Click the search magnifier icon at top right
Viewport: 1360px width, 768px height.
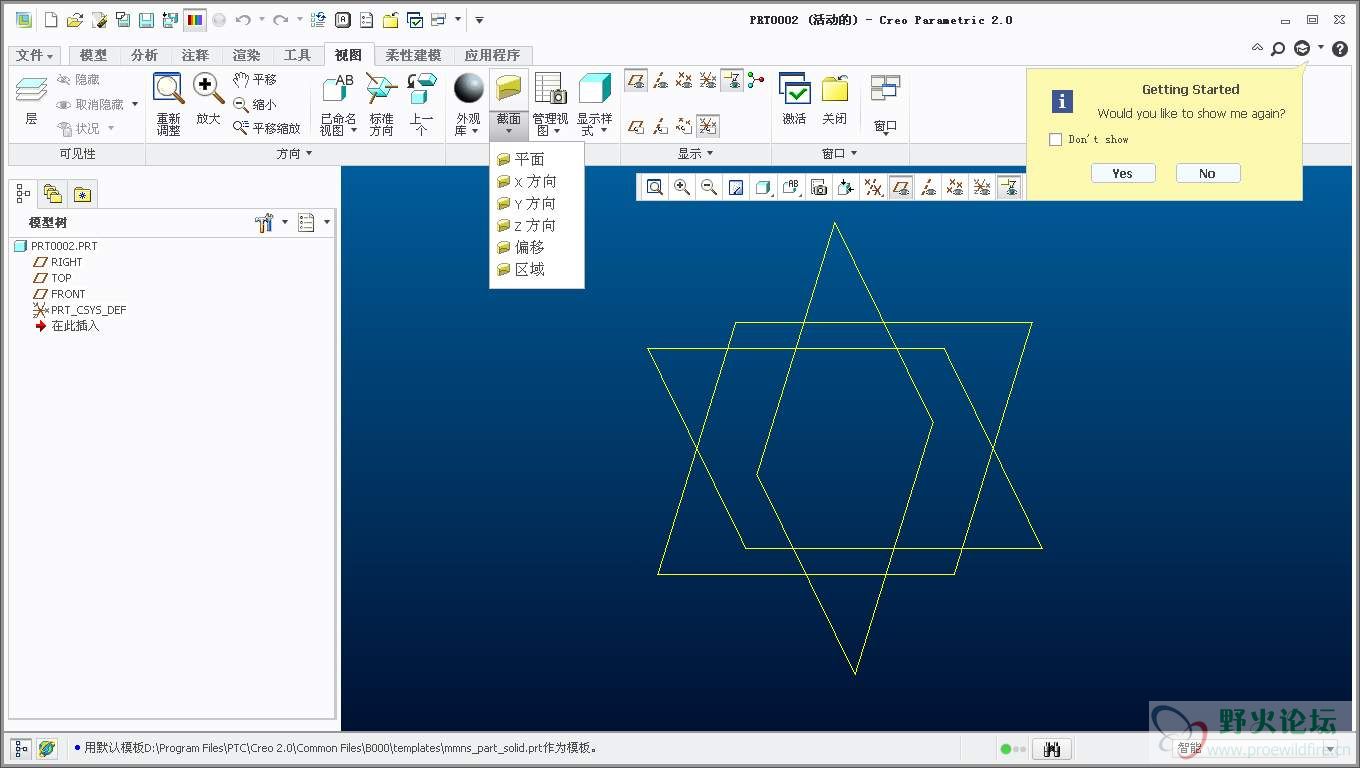pos(1278,48)
